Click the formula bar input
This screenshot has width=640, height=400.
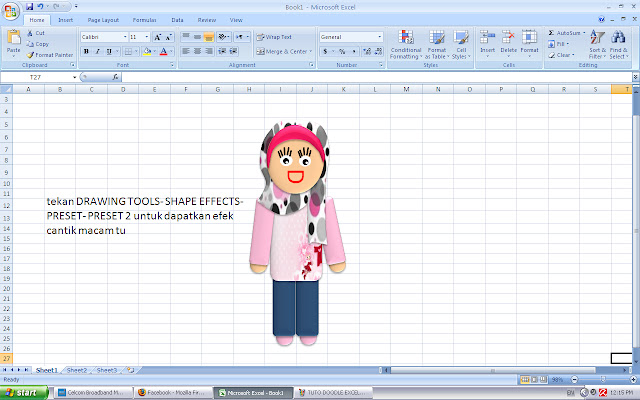[378, 77]
